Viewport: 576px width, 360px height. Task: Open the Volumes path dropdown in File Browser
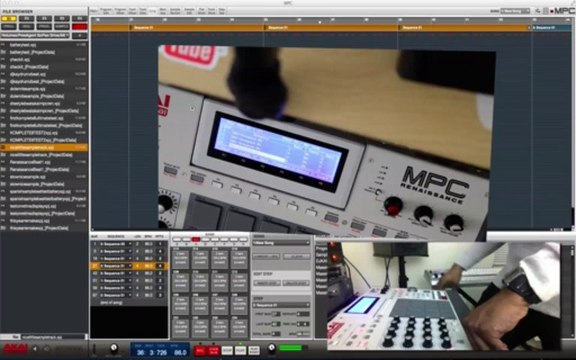pyautogui.click(x=35, y=36)
